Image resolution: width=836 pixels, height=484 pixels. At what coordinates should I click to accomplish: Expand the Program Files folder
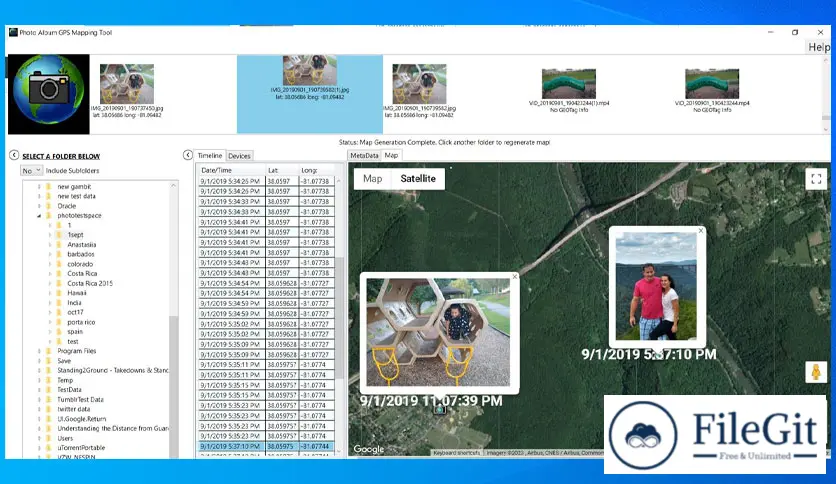tap(39, 351)
